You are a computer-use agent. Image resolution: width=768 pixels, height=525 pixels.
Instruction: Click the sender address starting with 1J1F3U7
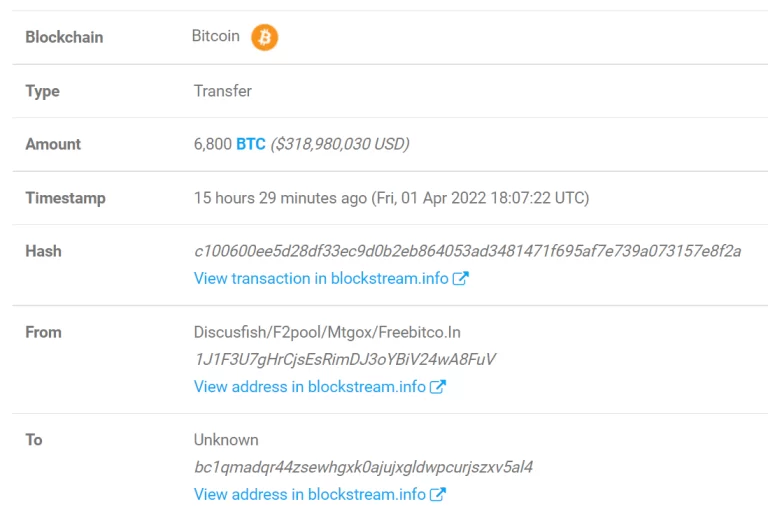(345, 359)
